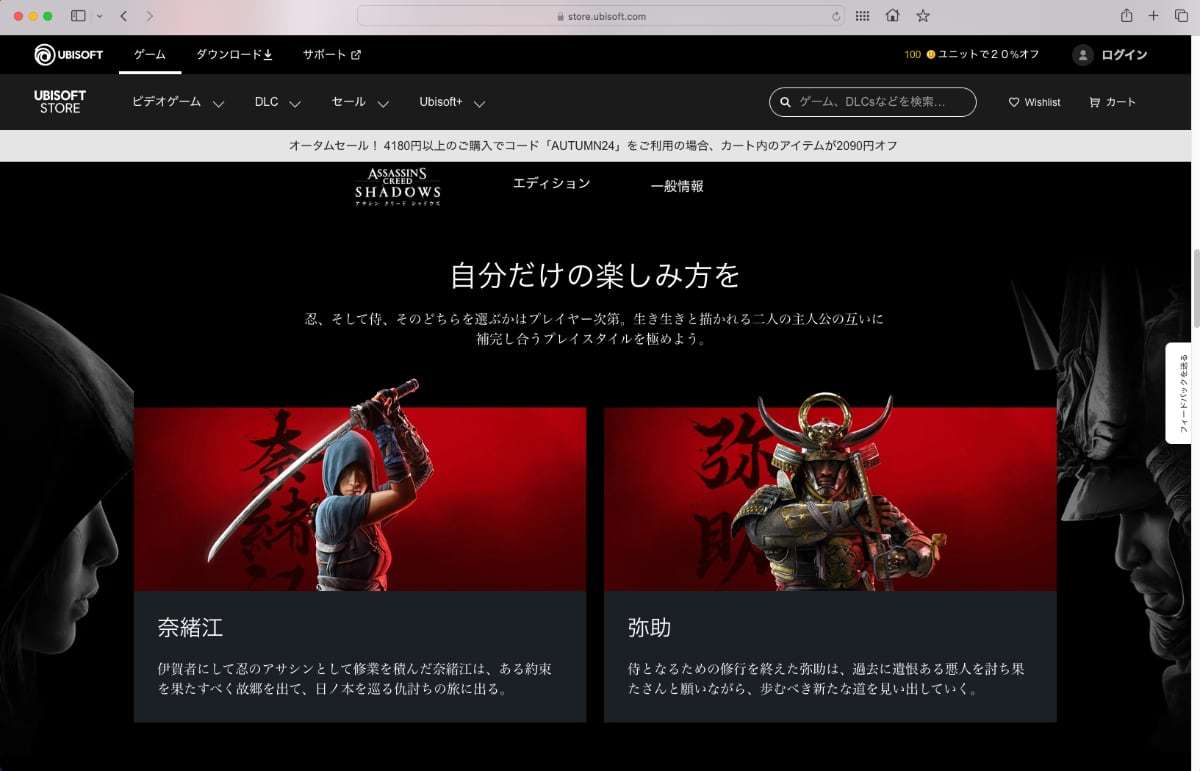
Task: Switch to the エディション section tab
Action: [x=551, y=184]
